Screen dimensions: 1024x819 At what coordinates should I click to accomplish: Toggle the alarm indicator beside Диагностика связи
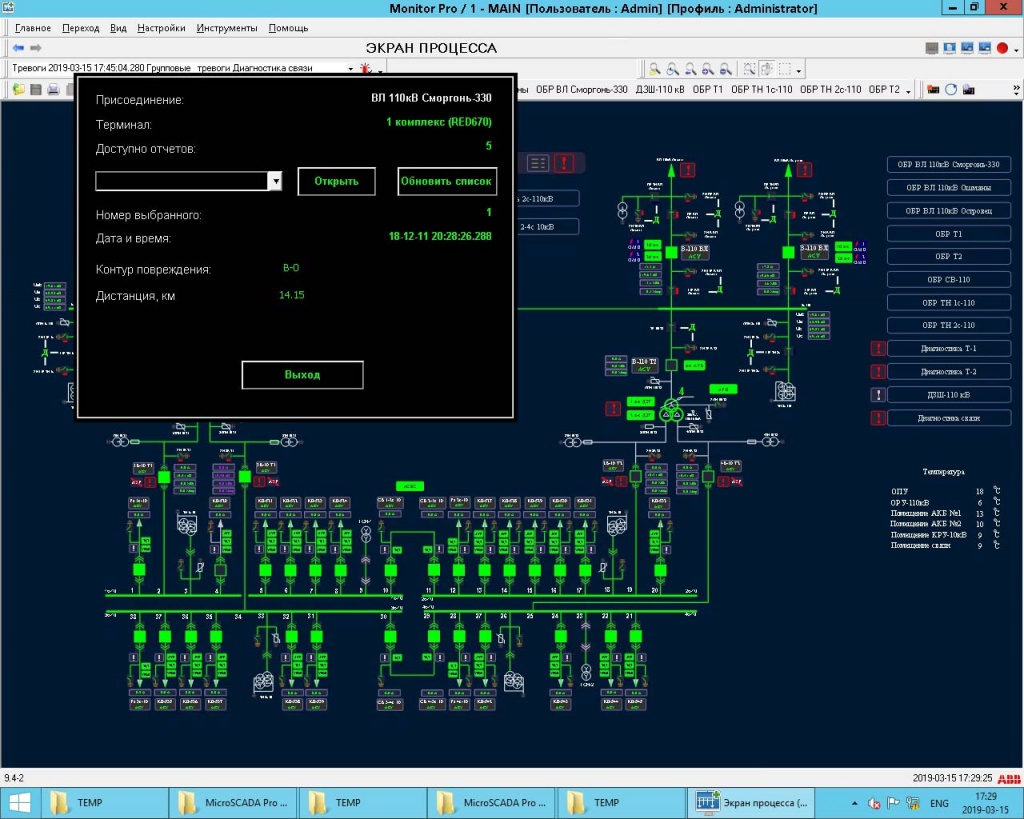(879, 417)
